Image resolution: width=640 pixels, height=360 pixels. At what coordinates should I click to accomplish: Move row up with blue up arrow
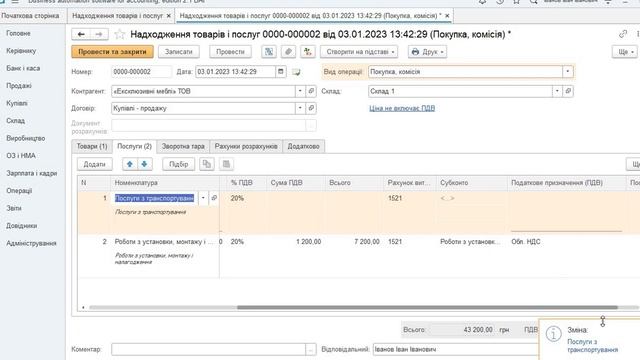[x=130, y=164]
